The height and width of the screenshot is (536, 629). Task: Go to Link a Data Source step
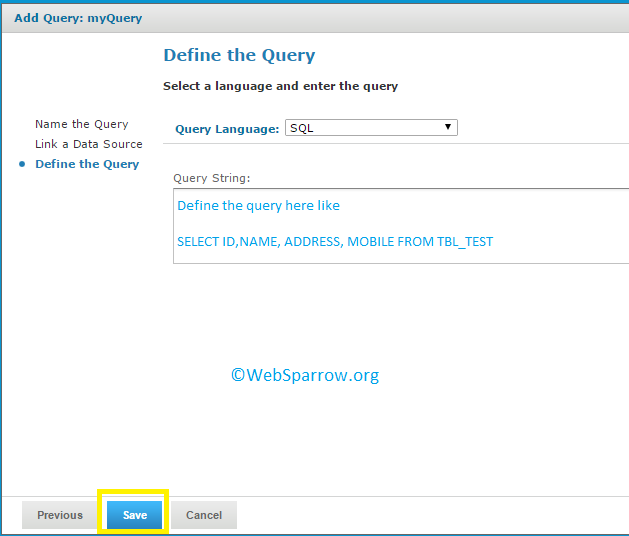pos(89,144)
